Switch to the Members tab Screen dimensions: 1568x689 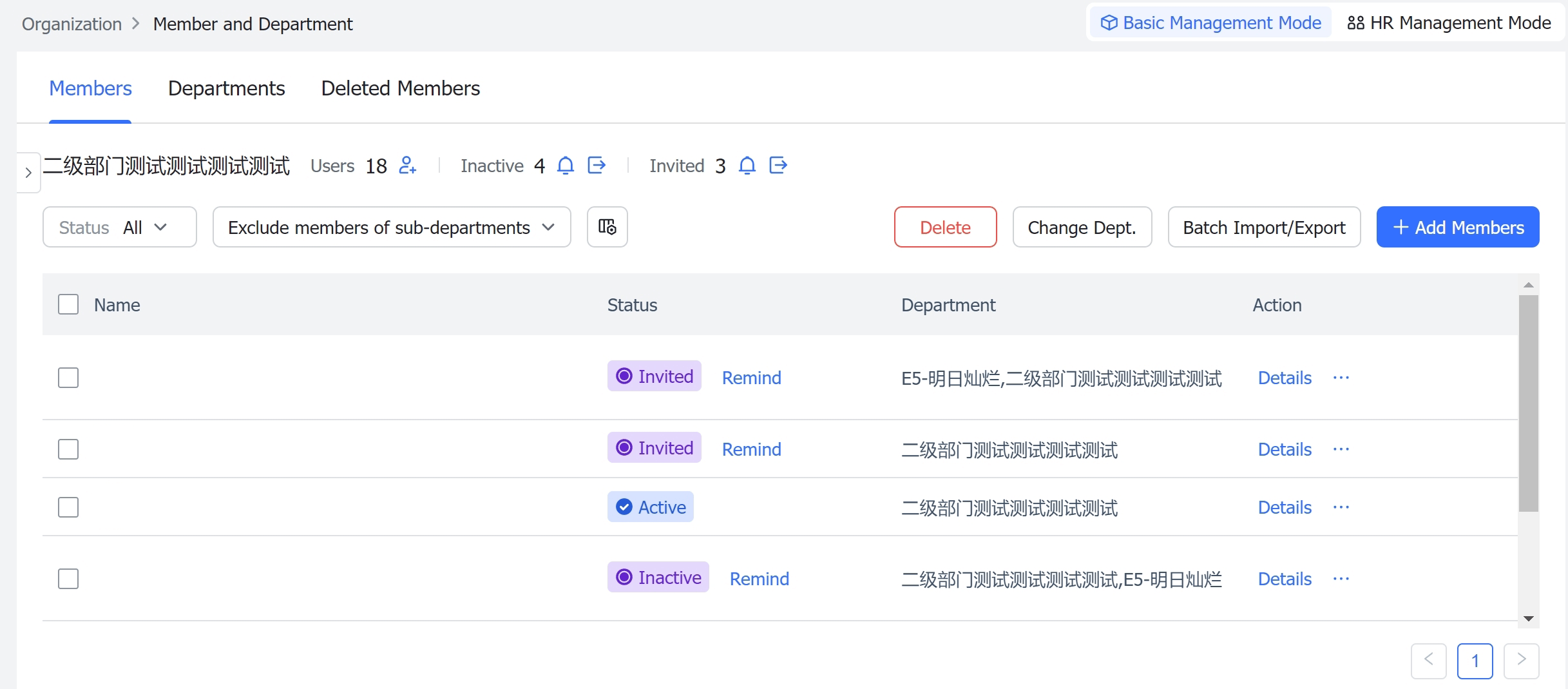pyautogui.click(x=90, y=88)
